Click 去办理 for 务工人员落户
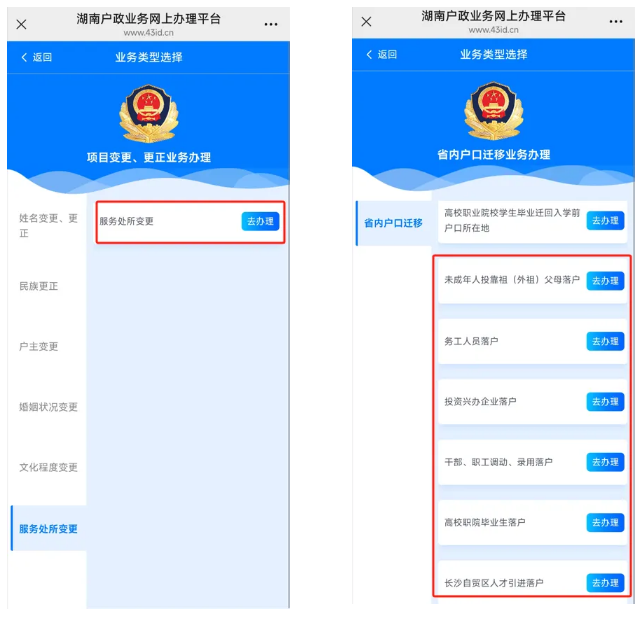The width and height of the screenshot is (641, 622). tap(605, 341)
